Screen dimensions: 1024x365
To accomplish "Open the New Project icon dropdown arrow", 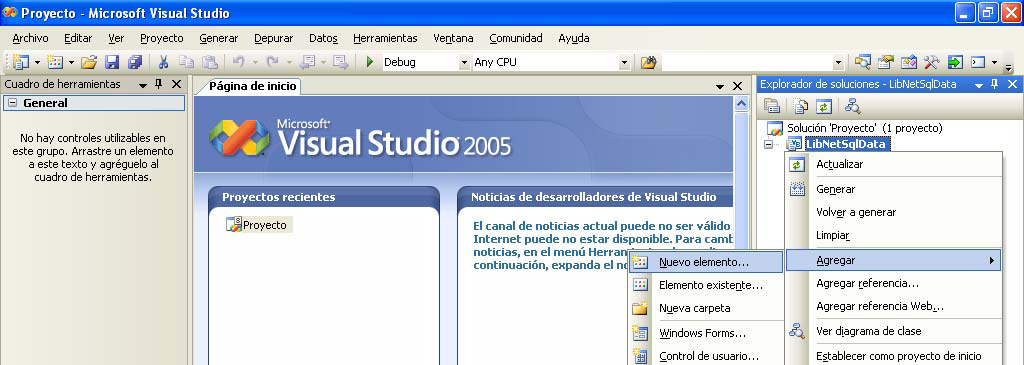I will pyautogui.click(x=37, y=62).
